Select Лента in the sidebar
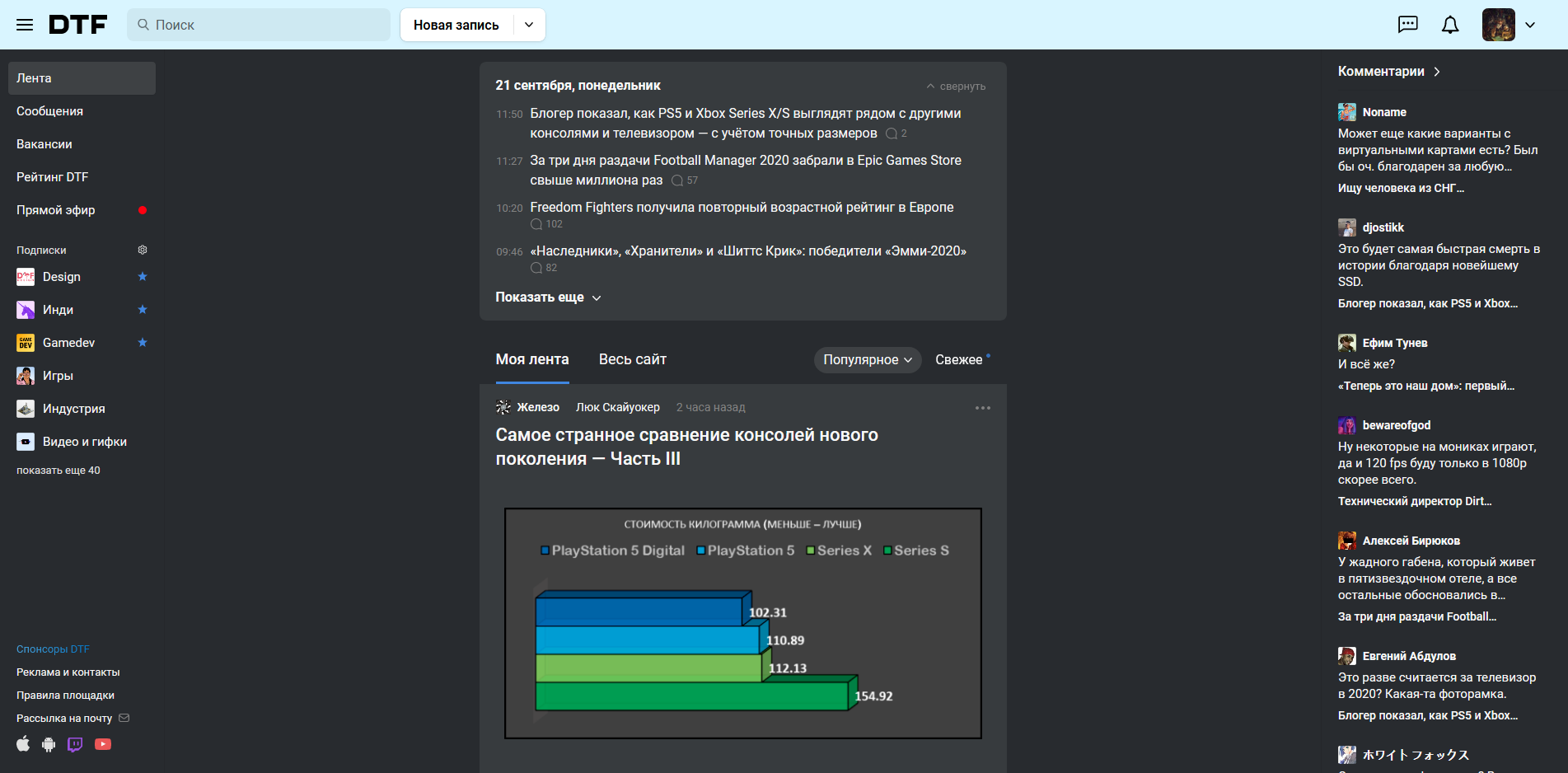Viewport: 1568px width, 773px height. (x=82, y=78)
